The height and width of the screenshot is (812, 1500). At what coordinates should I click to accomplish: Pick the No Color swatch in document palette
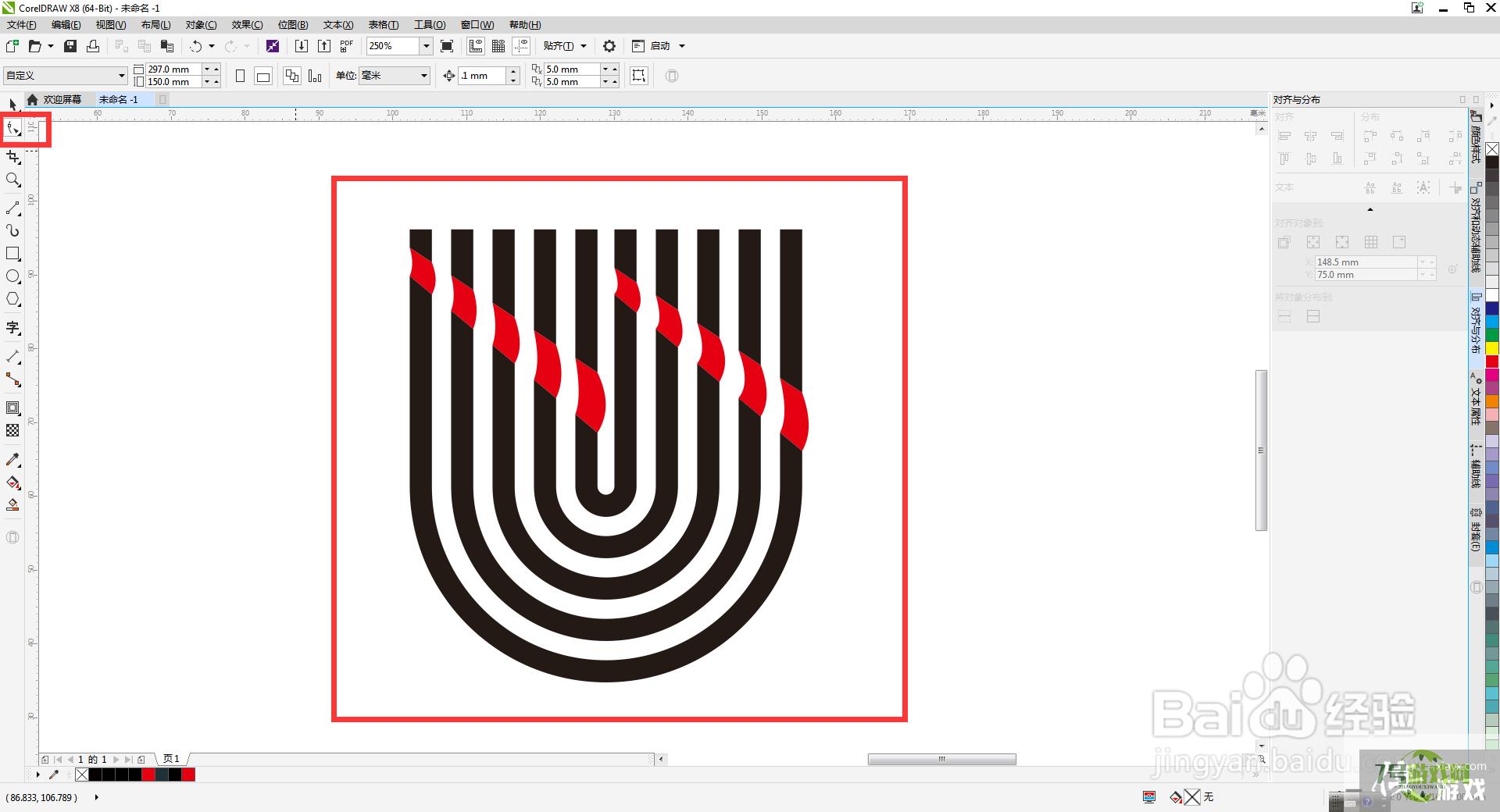coord(82,775)
